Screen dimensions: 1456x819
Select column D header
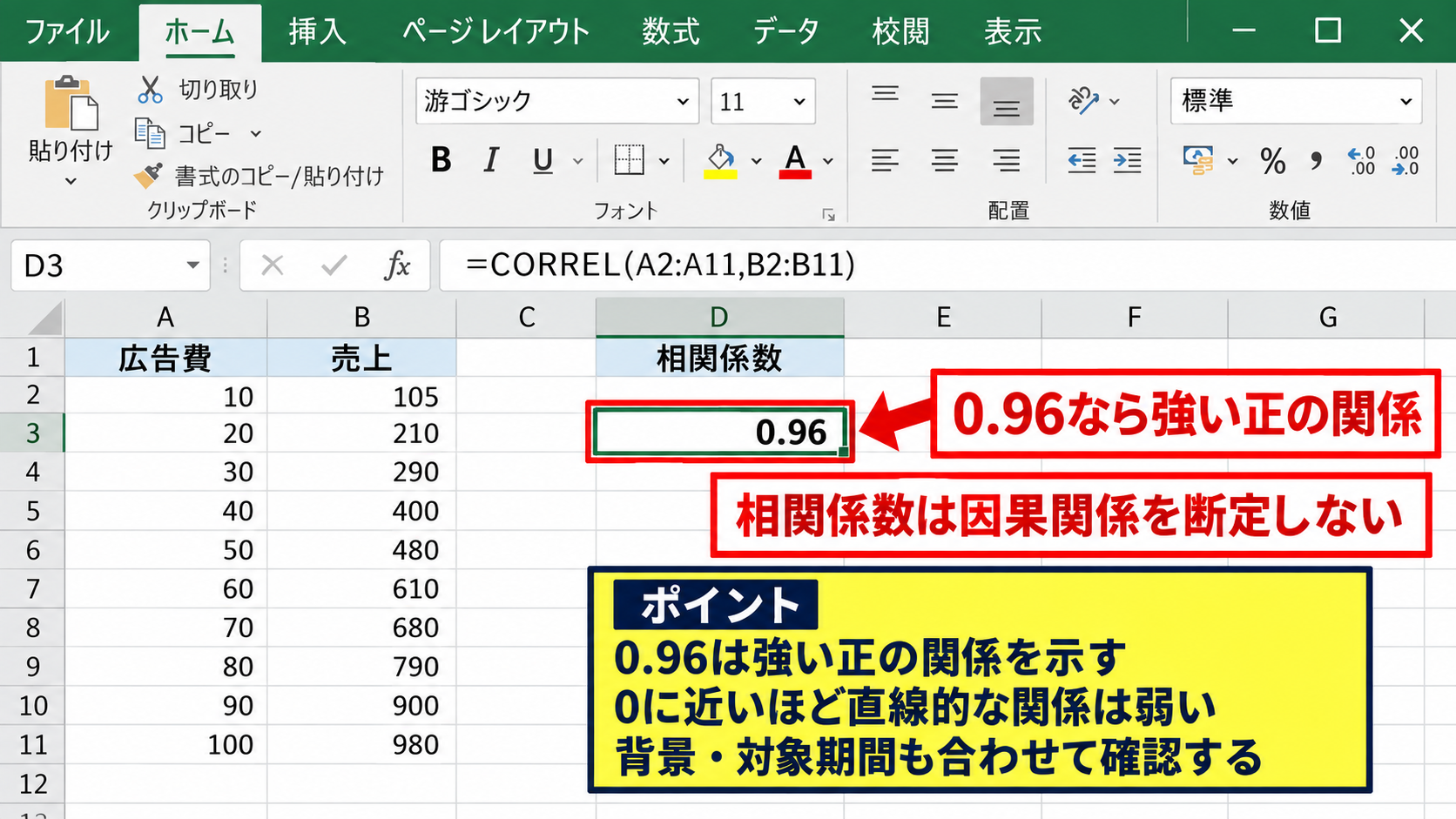[x=719, y=317]
